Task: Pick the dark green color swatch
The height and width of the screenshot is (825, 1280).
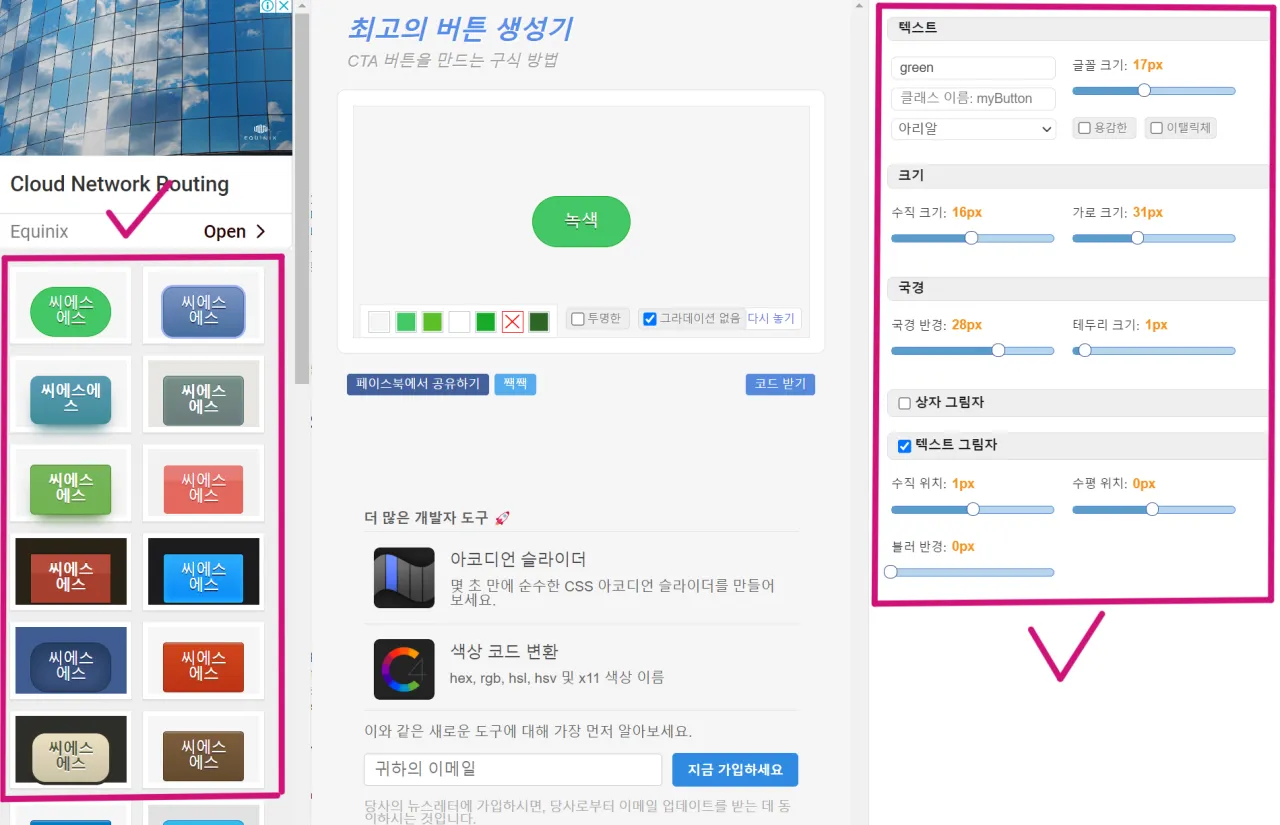Action: [x=538, y=321]
